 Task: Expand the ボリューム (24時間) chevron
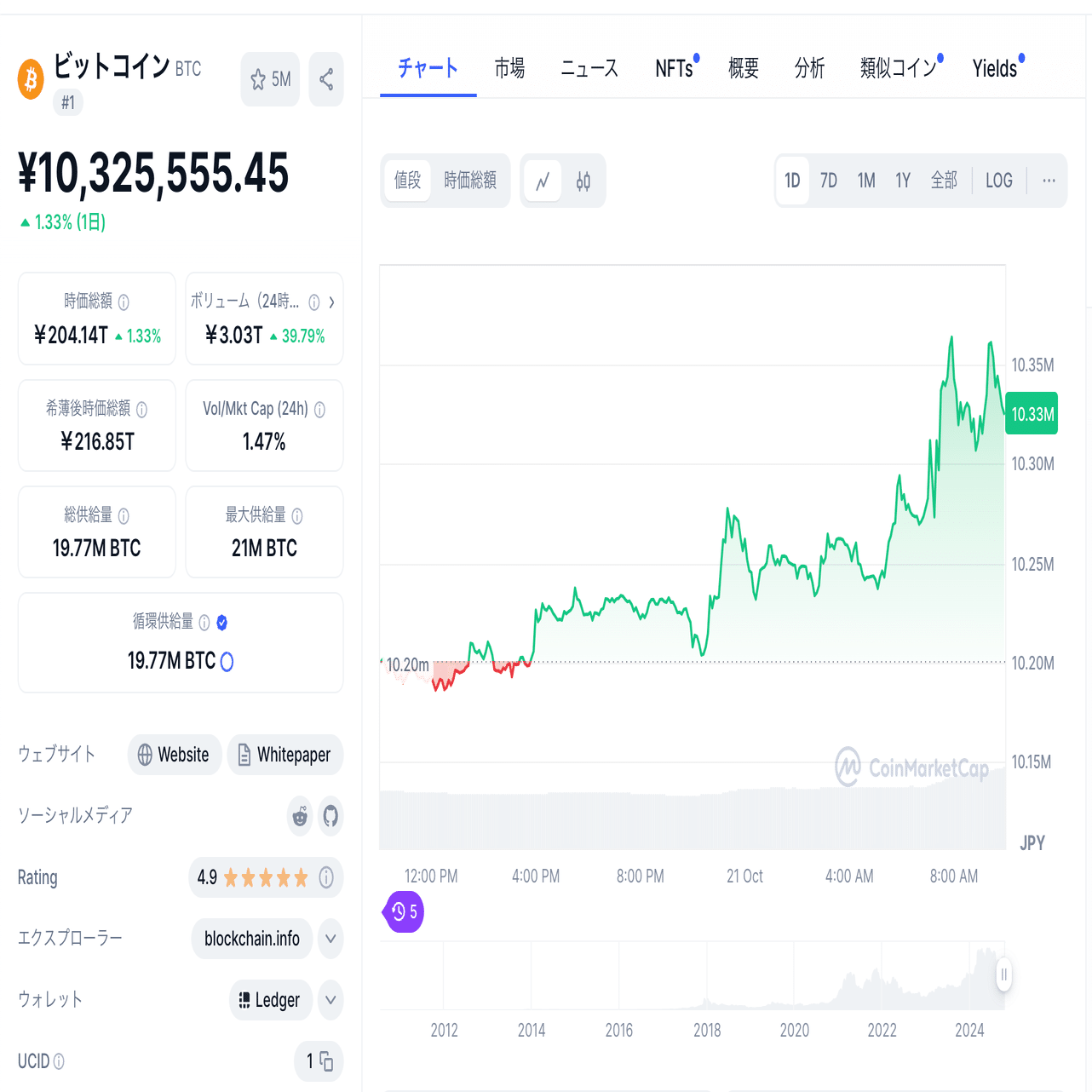tap(331, 302)
